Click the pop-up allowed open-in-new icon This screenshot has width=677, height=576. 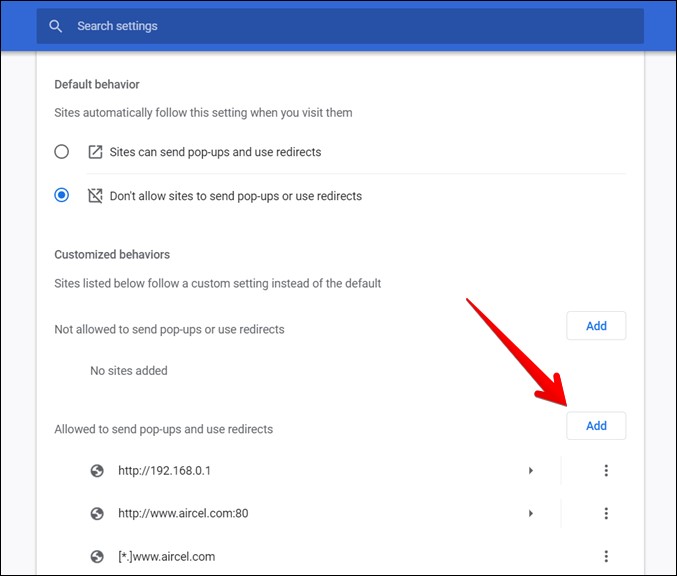click(x=95, y=152)
